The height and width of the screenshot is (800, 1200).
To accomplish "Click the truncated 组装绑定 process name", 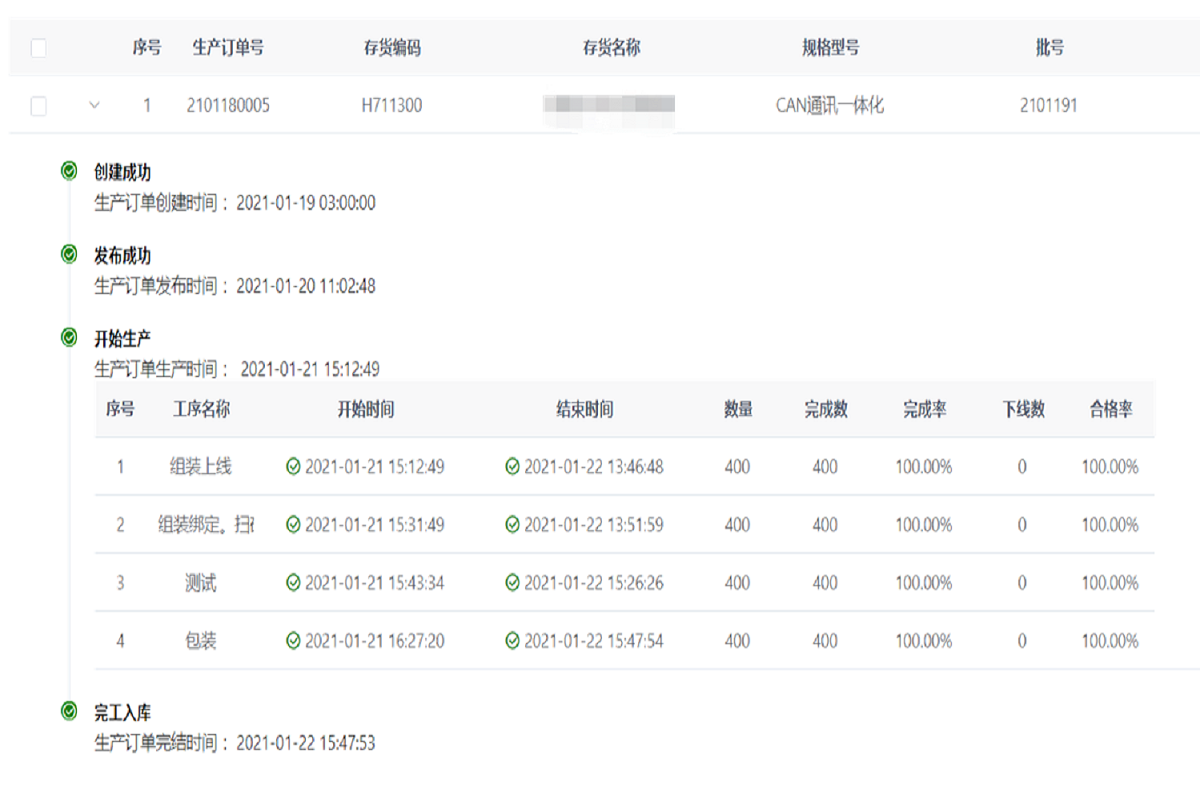I will click(x=205, y=525).
